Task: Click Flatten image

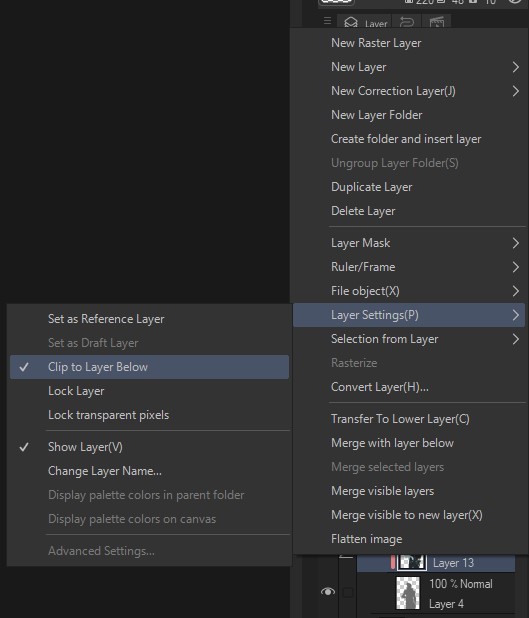Action: point(409,540)
